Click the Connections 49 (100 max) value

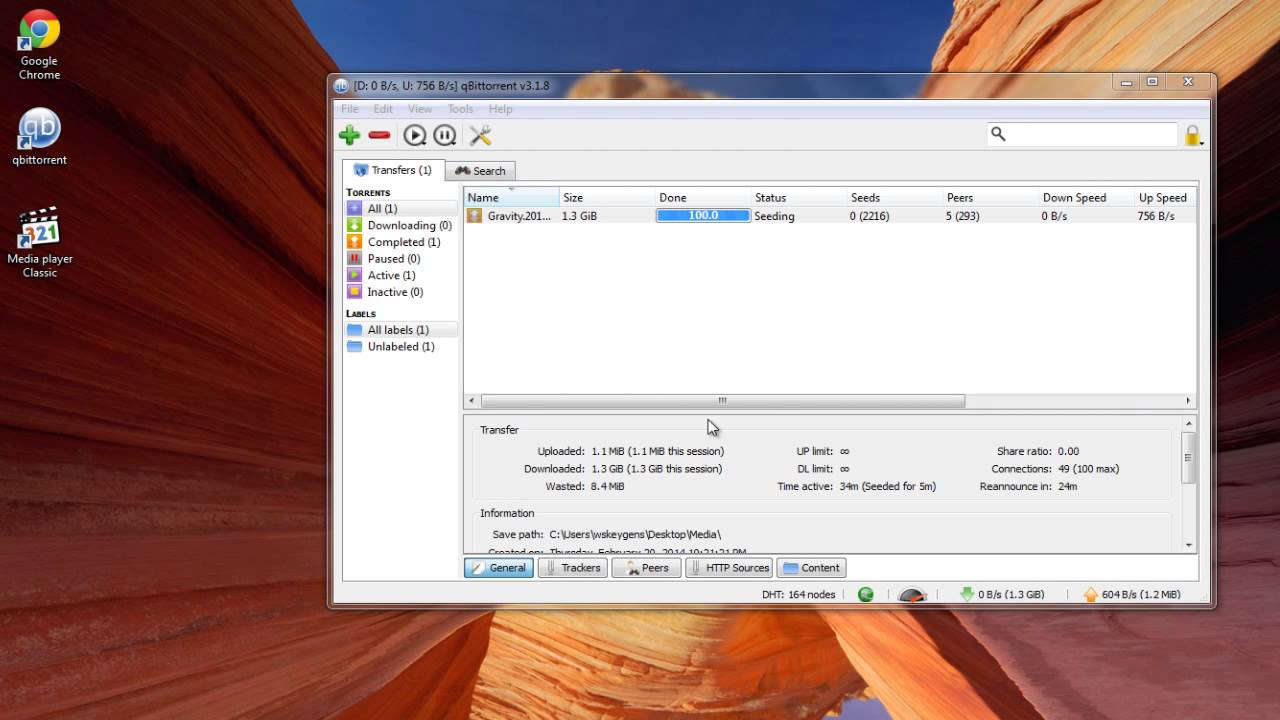(1088, 469)
